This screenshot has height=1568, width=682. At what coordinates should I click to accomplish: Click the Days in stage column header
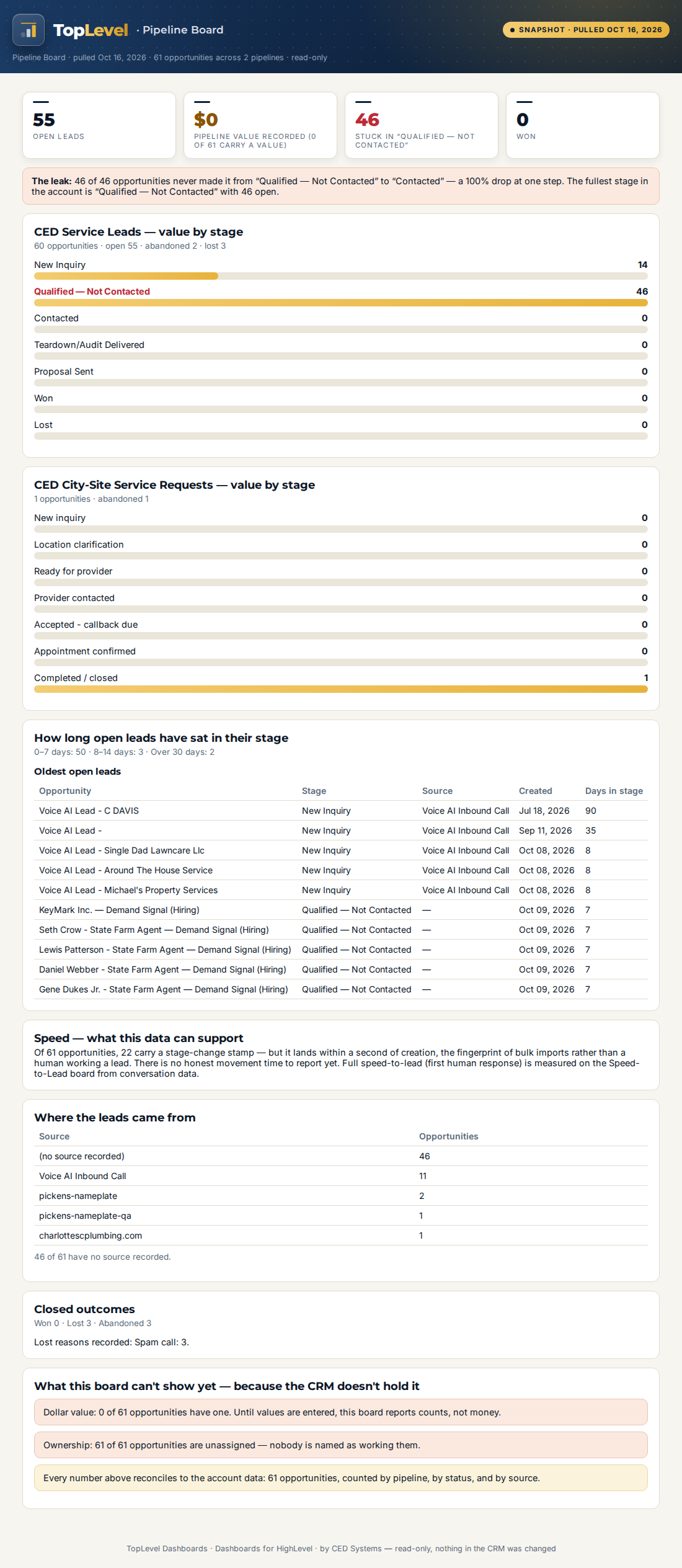tap(614, 791)
